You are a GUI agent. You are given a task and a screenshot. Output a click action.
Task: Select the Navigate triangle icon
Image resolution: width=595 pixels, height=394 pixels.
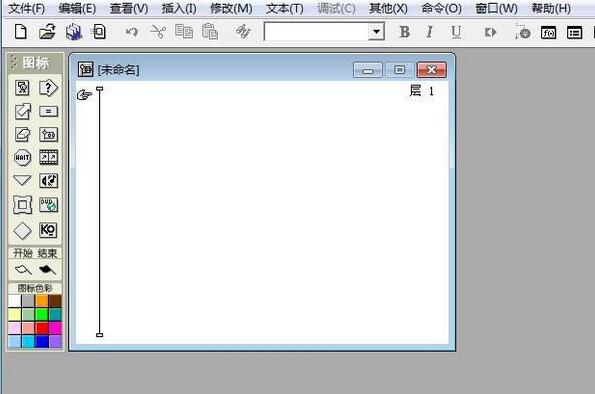tap(22, 180)
